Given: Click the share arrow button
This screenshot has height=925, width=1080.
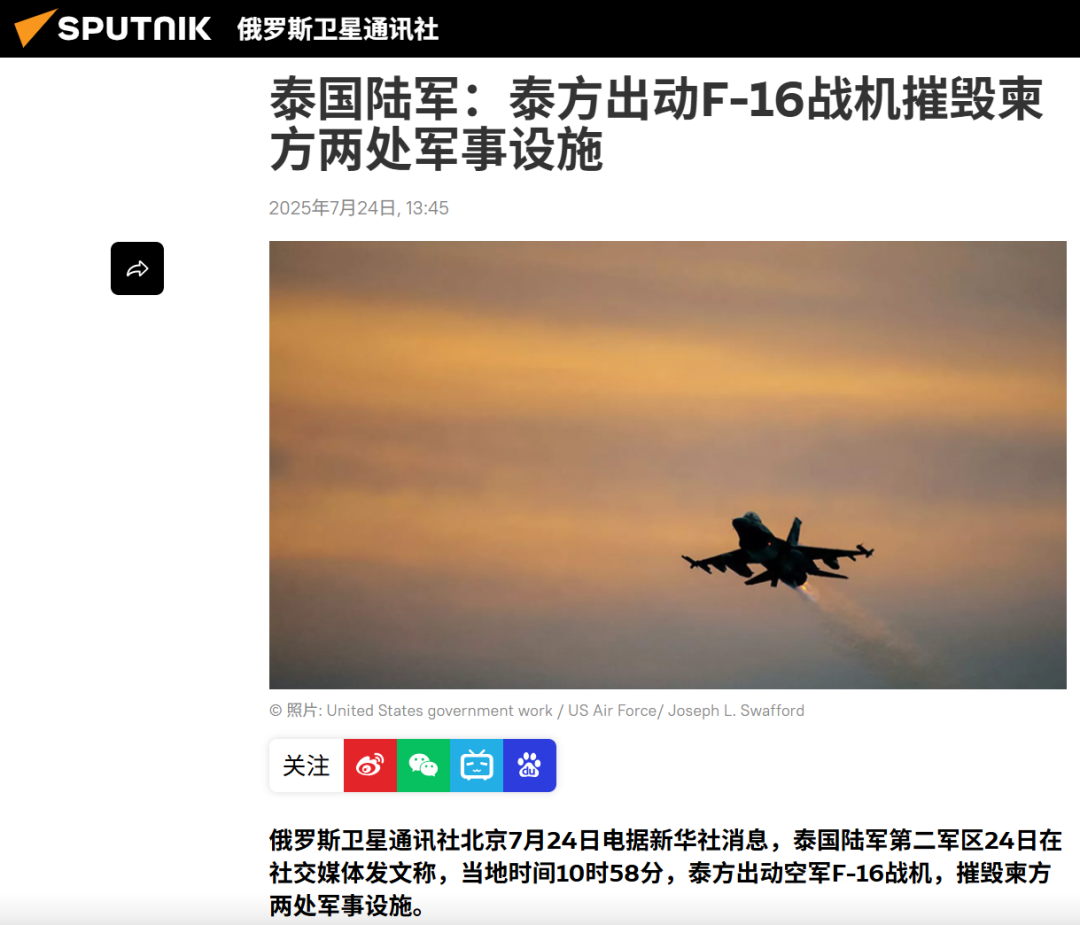Looking at the screenshot, I should [137, 269].
